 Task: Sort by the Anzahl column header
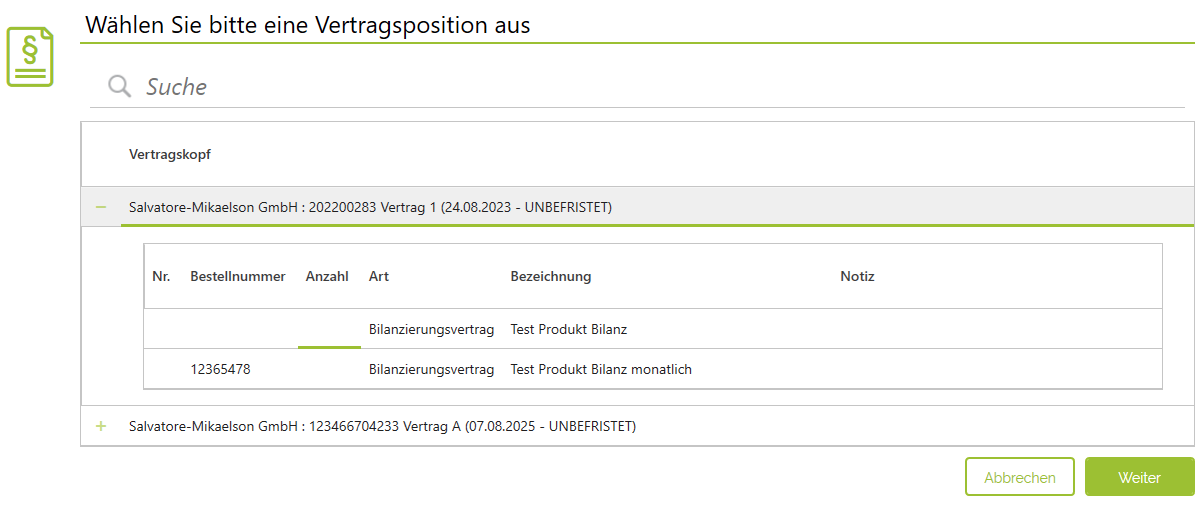tap(327, 276)
